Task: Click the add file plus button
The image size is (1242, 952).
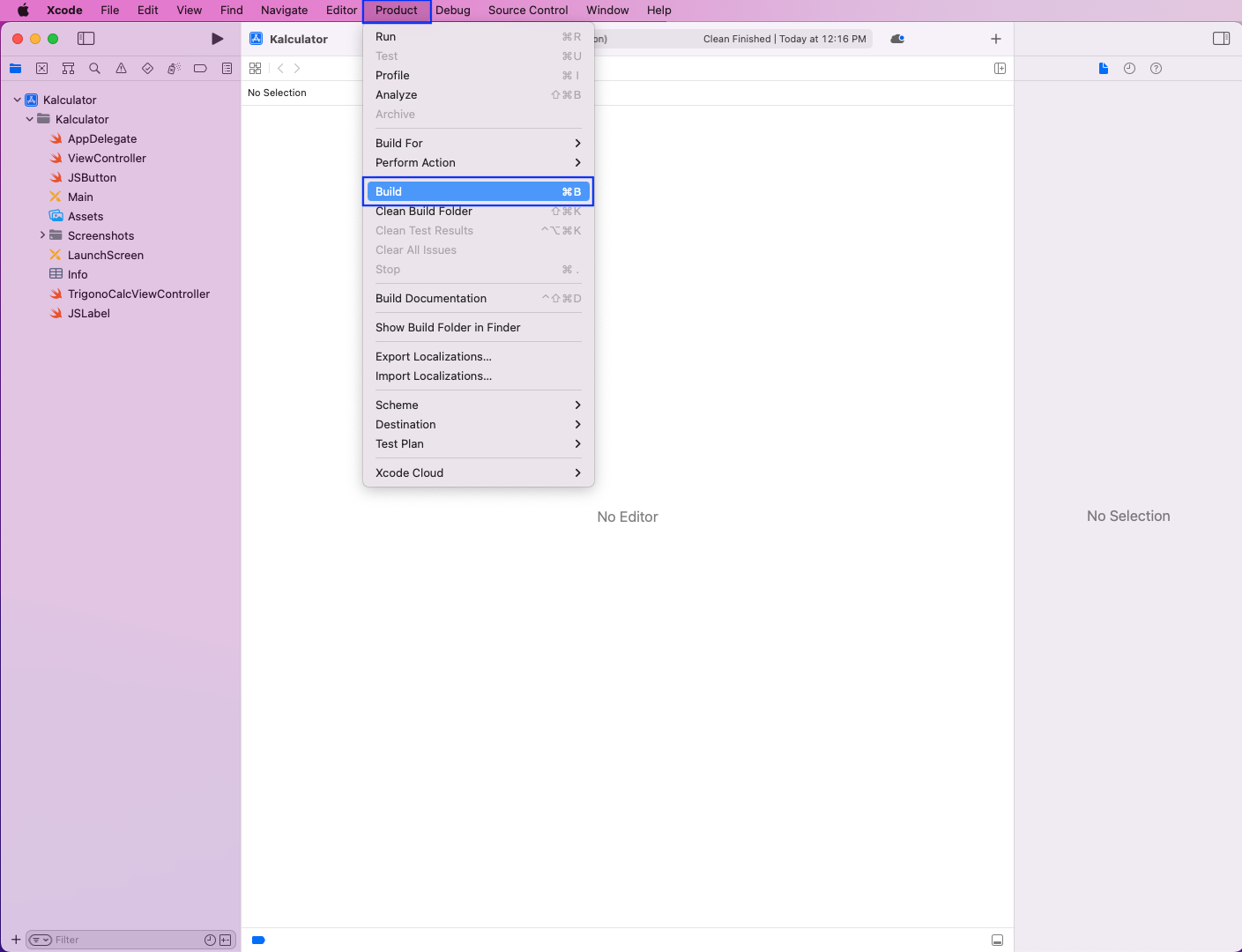Action: [x=15, y=940]
